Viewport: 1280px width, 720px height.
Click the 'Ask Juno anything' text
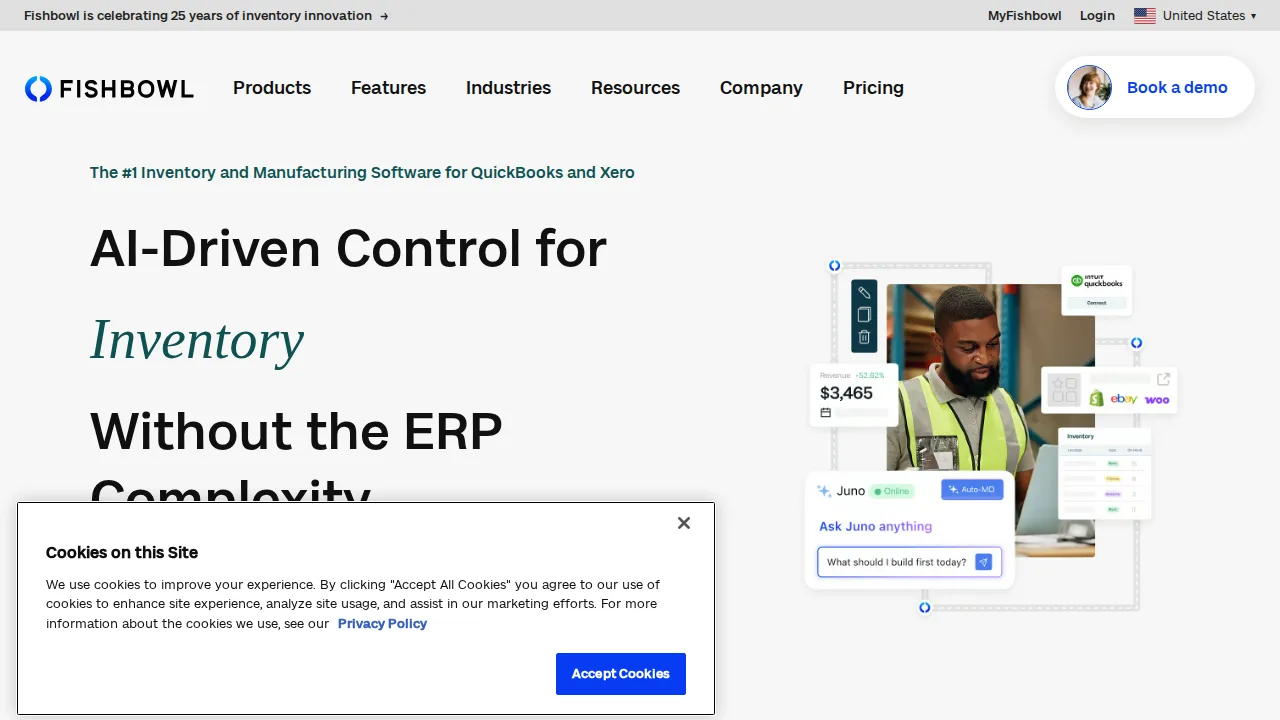(875, 526)
